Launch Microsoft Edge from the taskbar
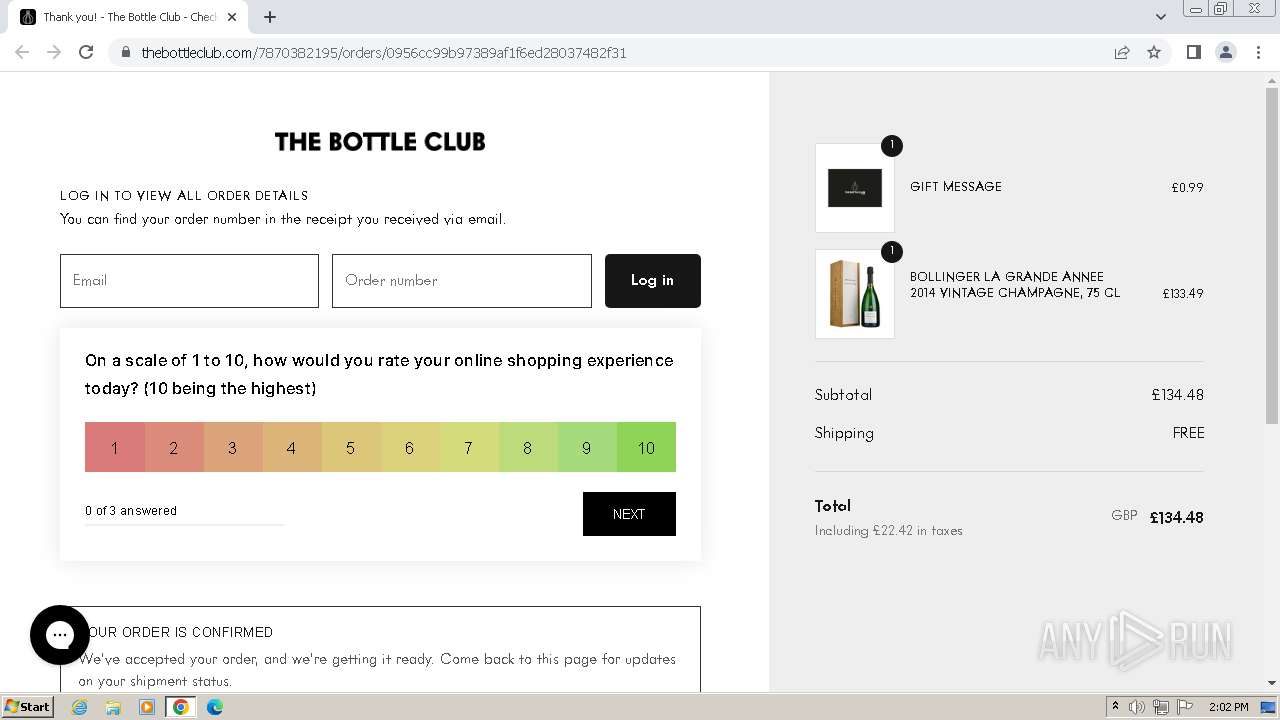Image resolution: width=1280 pixels, height=720 pixels. [215, 707]
